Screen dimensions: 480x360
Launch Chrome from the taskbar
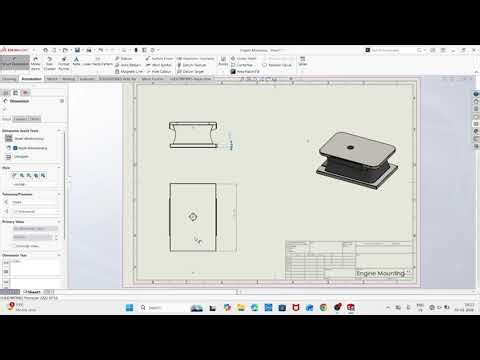click(x=323, y=308)
